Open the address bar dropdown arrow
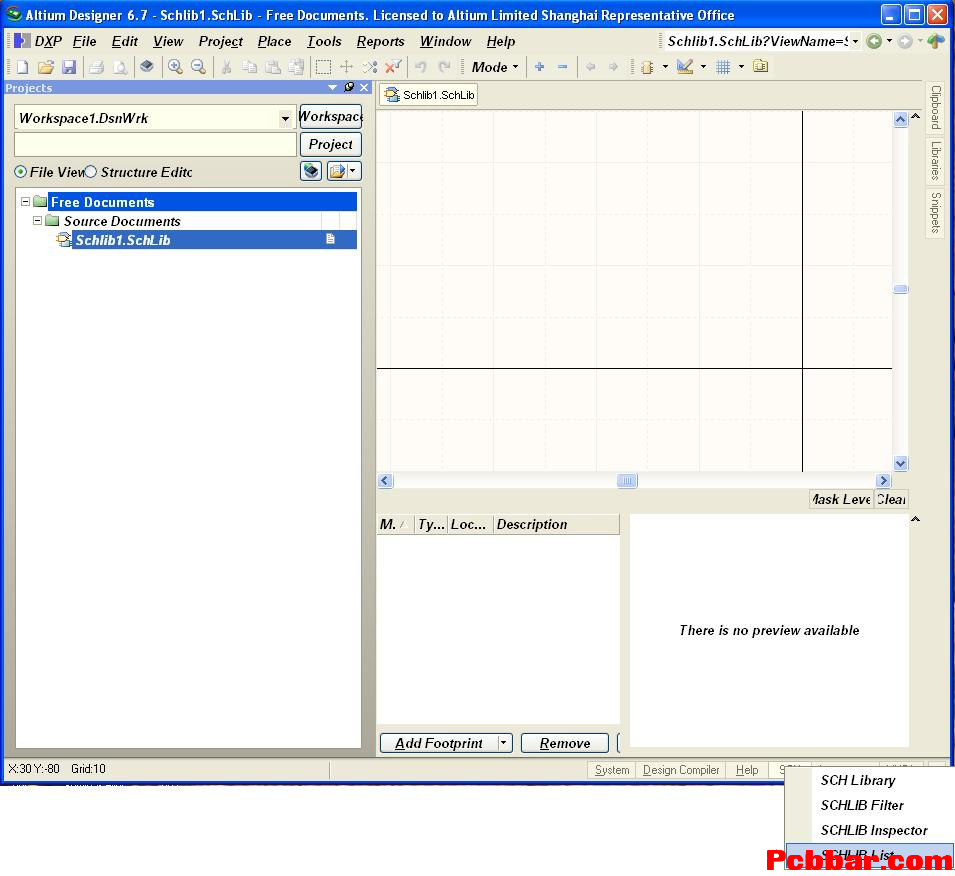The image size is (955, 876). (856, 41)
